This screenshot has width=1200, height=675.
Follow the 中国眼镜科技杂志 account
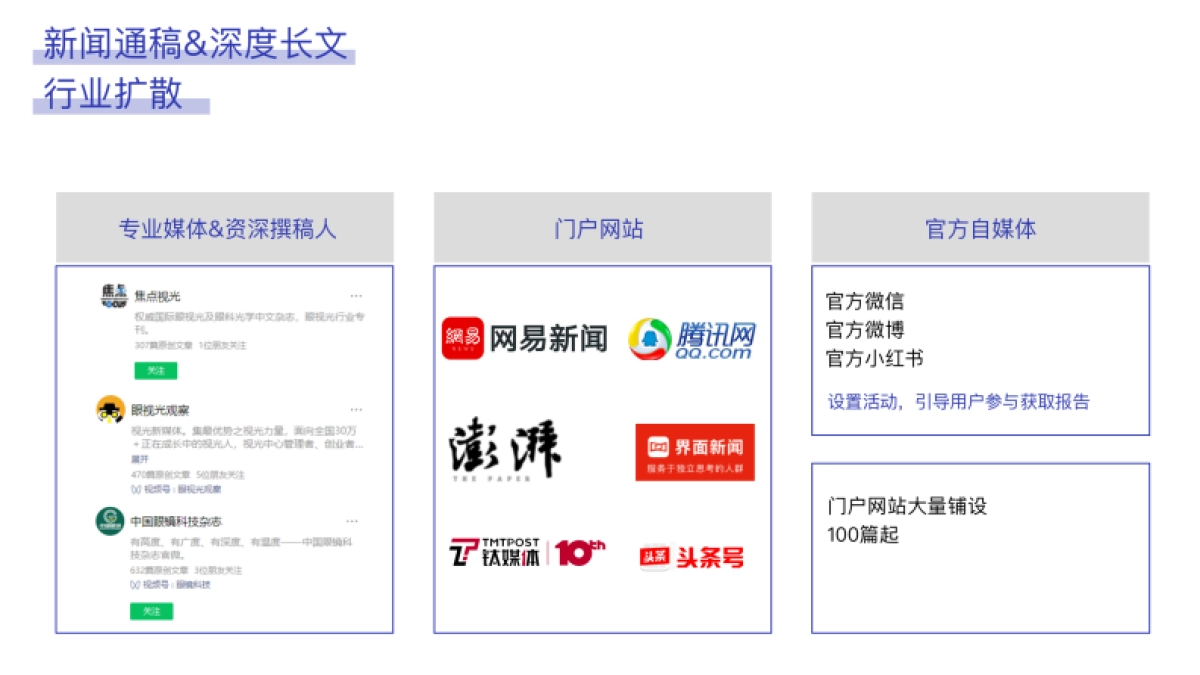[x=152, y=611]
